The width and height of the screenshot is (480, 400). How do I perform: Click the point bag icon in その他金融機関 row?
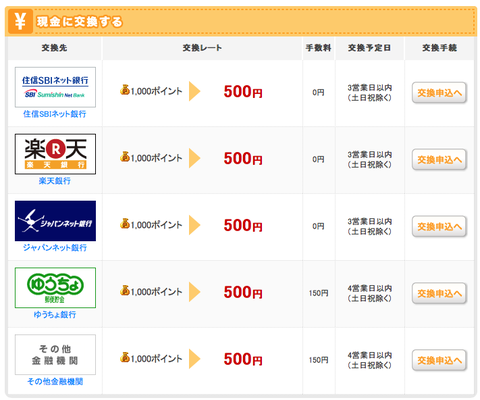[x=125, y=357]
